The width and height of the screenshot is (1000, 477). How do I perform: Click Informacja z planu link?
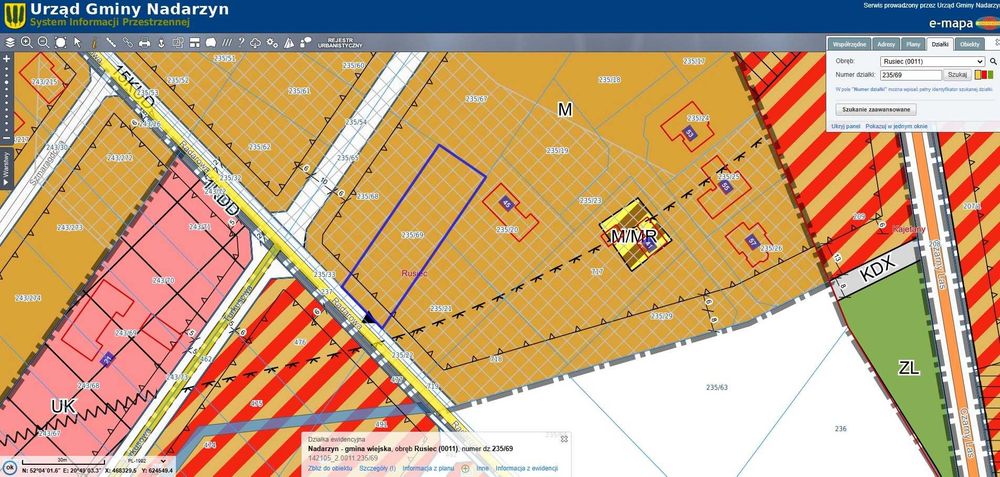[x=428, y=469]
